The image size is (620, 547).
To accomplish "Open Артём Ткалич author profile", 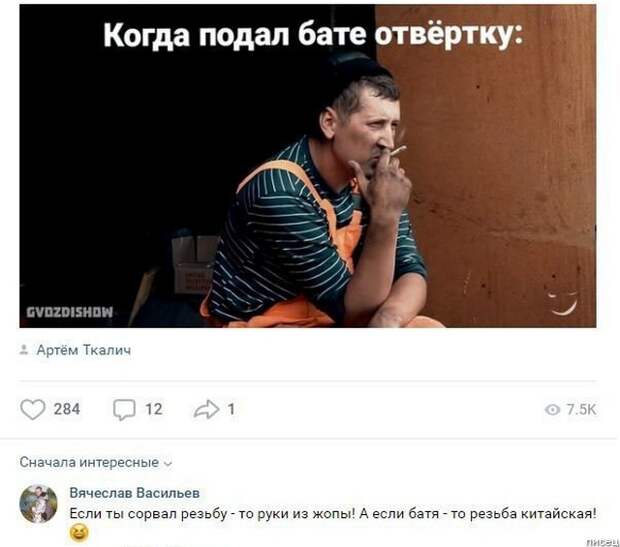I will point(84,350).
